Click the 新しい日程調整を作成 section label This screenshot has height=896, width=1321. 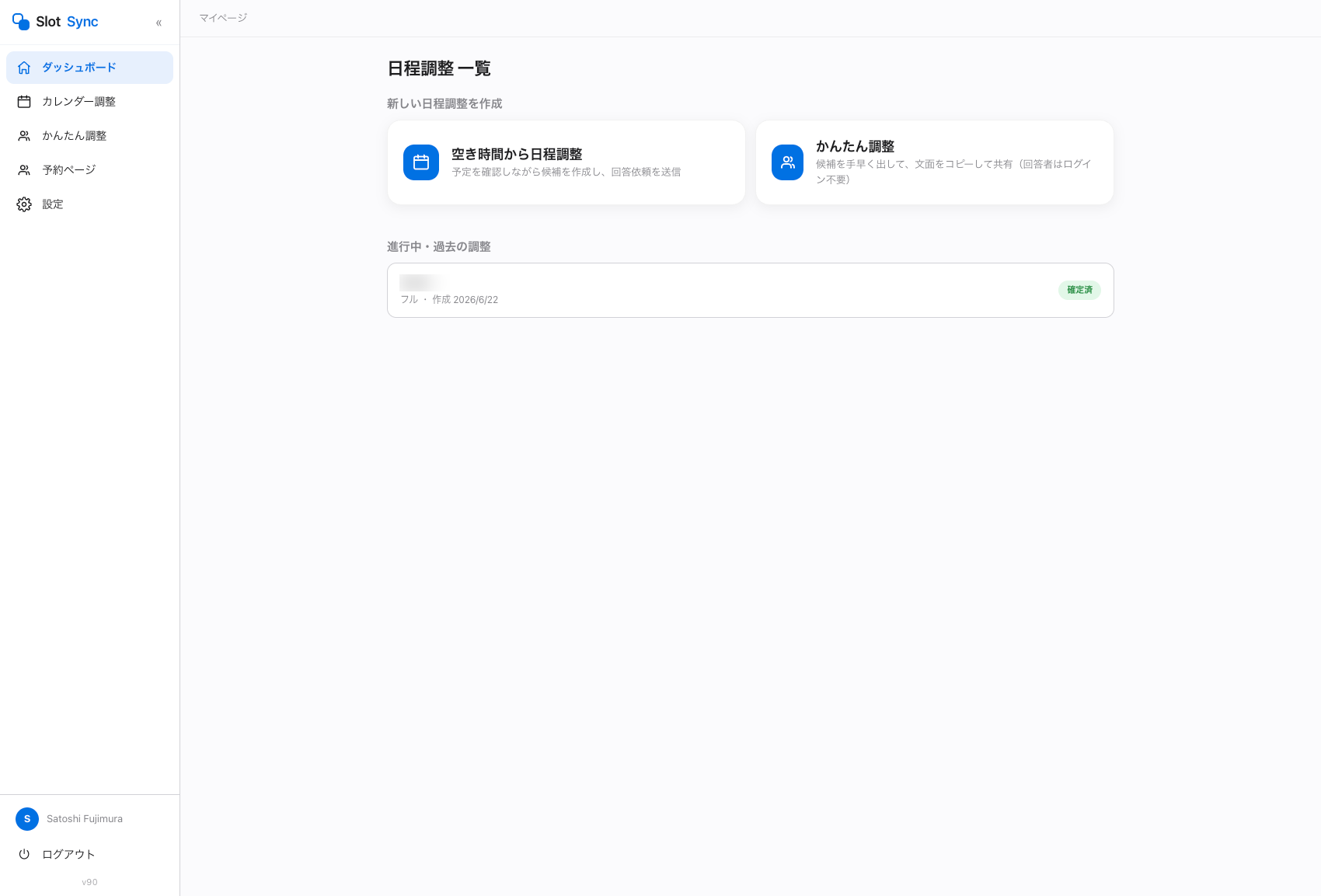(444, 103)
